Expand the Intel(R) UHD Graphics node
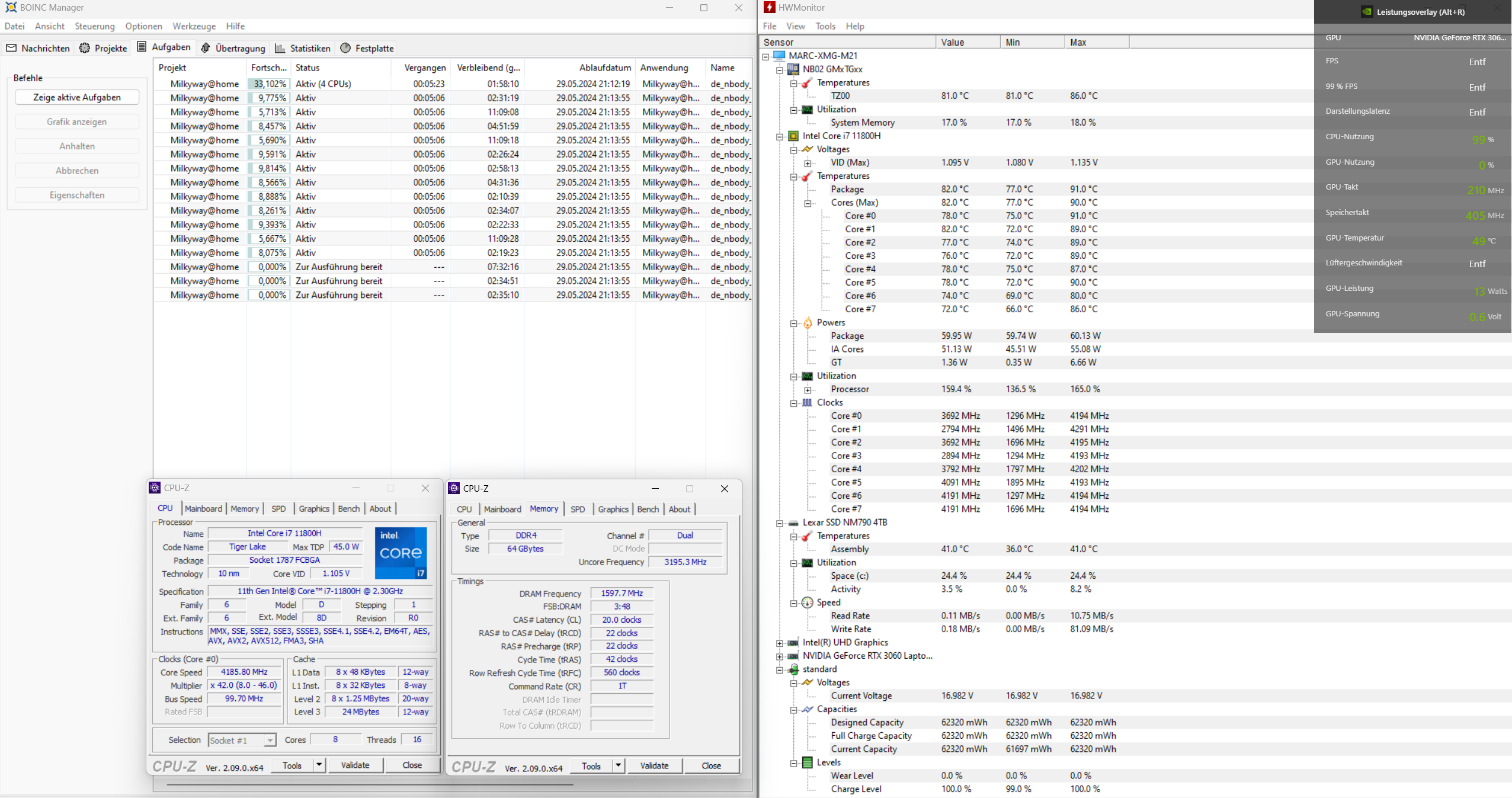 pyautogui.click(x=780, y=643)
